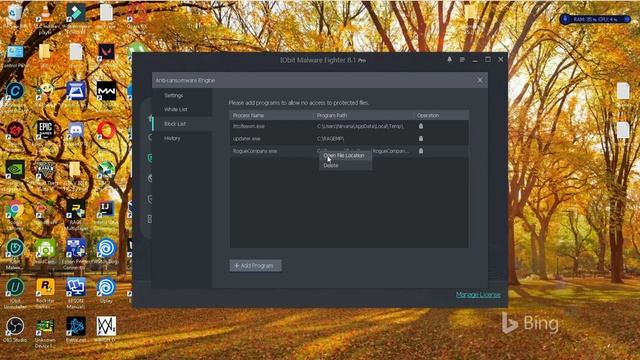Delete the first block list entry via trash icon

point(421,126)
